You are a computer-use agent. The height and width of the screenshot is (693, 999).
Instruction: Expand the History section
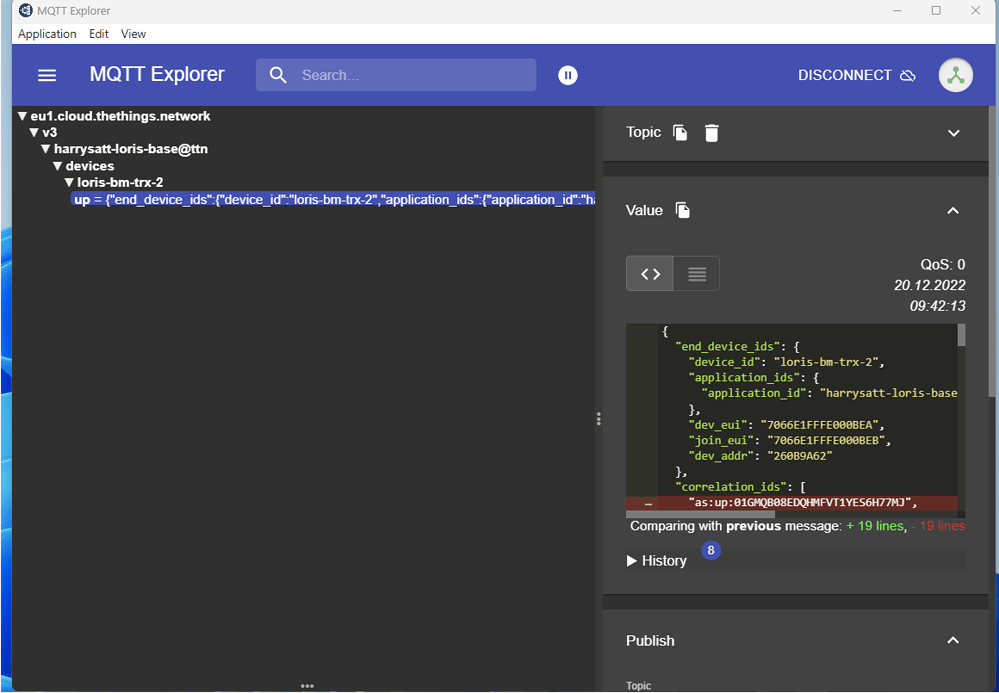[657, 561]
